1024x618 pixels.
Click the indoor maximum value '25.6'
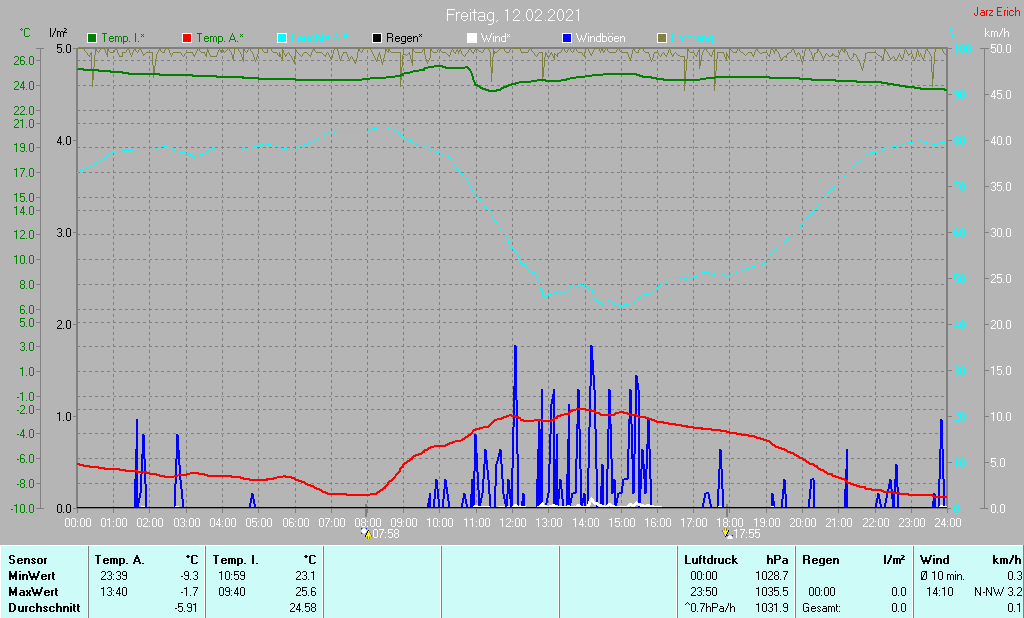(x=306, y=592)
